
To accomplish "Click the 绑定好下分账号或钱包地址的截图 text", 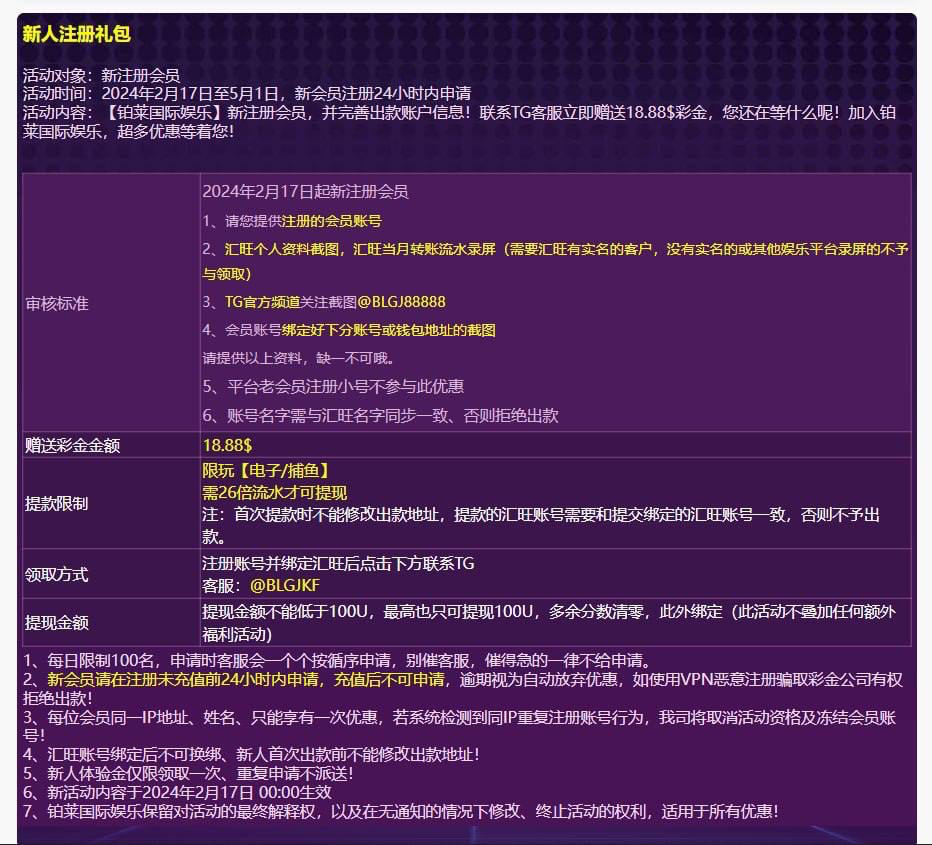I will 388,330.
